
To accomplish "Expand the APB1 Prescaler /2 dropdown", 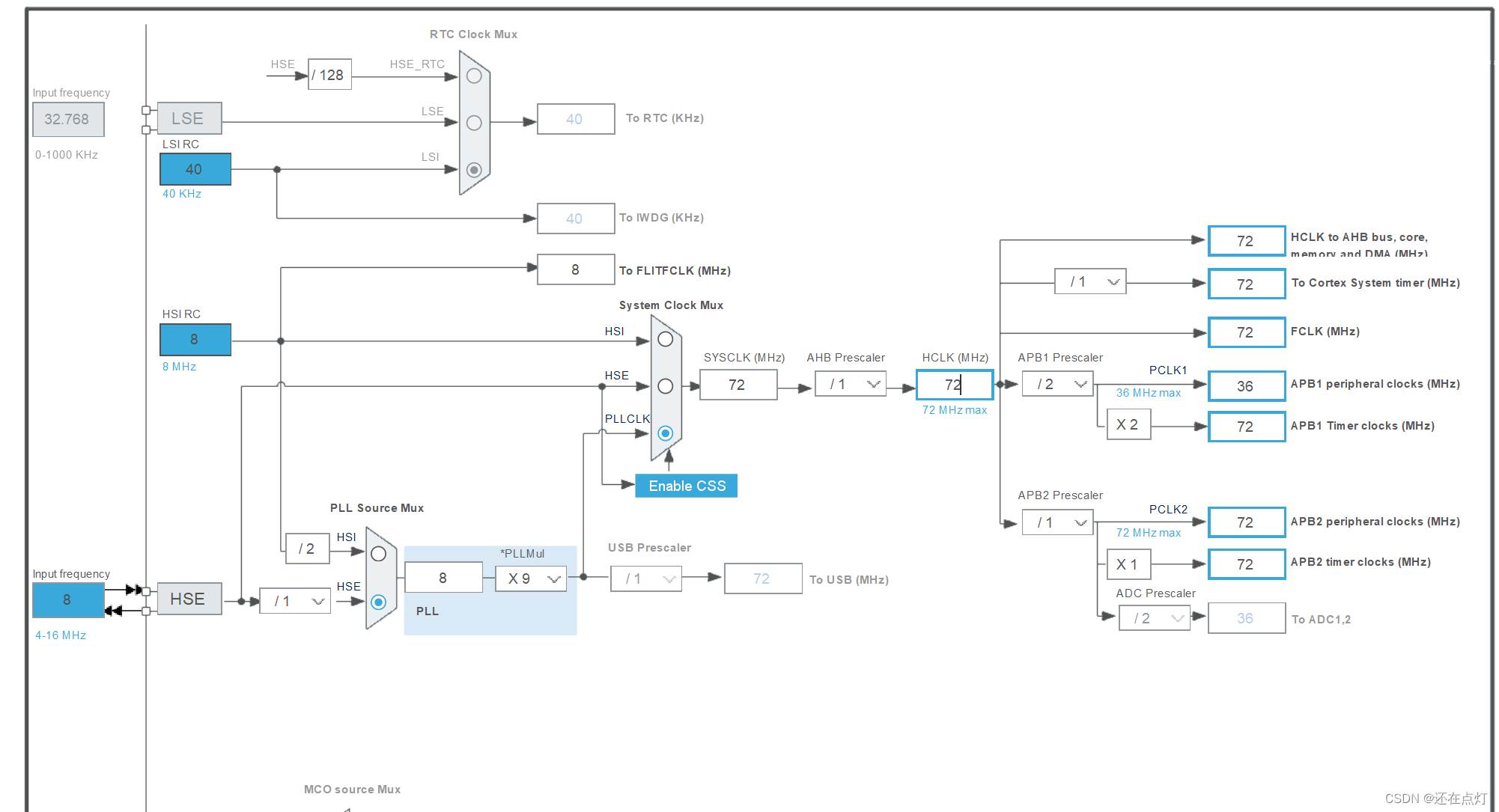I will [x=1059, y=384].
